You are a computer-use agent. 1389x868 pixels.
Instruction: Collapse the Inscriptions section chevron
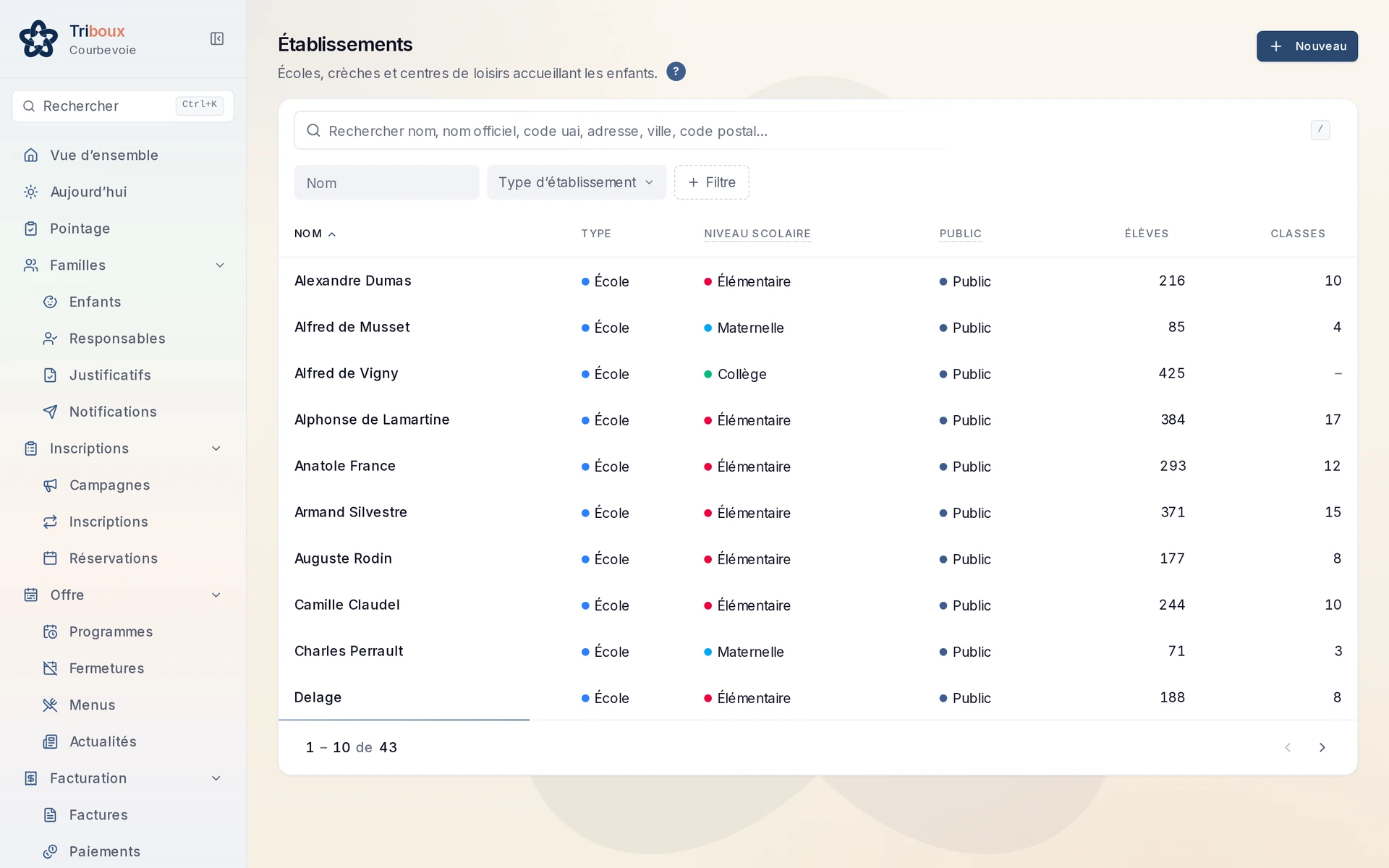[216, 448]
